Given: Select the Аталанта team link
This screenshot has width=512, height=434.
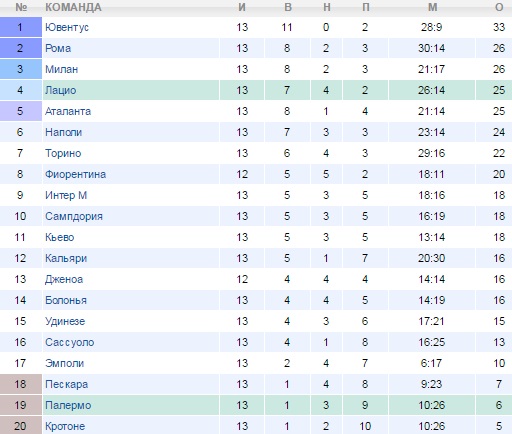Looking at the screenshot, I should point(68,111).
